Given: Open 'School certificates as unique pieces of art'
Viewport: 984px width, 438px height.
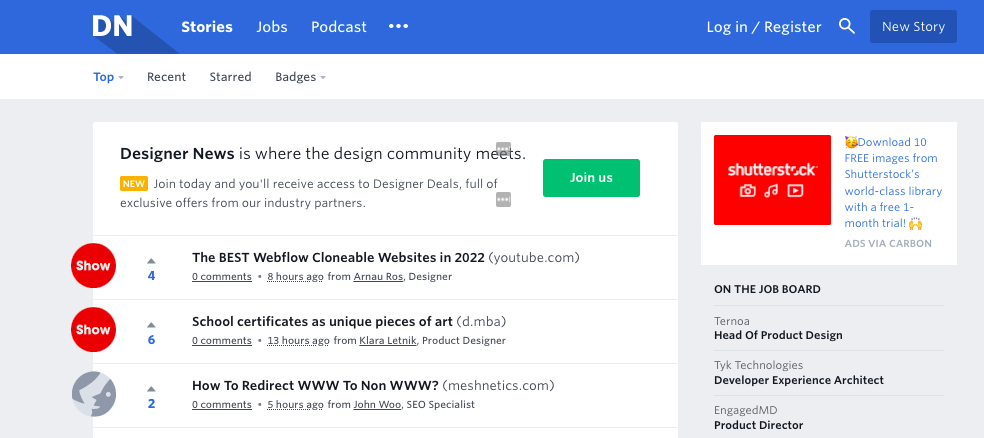Looking at the screenshot, I should tap(322, 321).
